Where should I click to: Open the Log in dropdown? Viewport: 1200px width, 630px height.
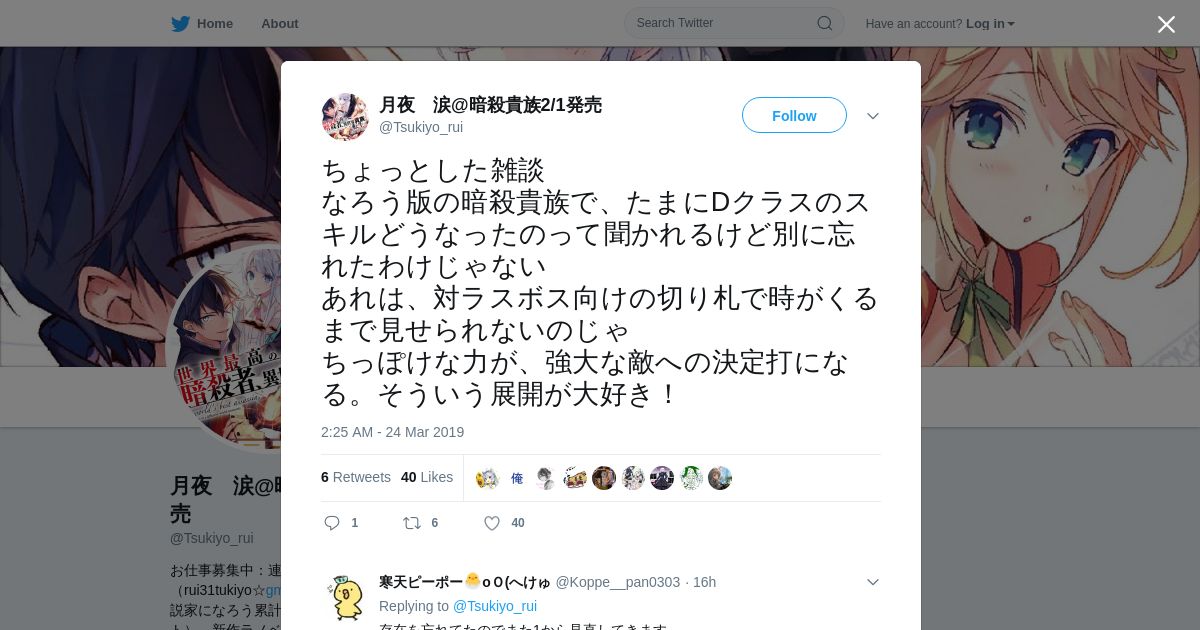(x=990, y=24)
